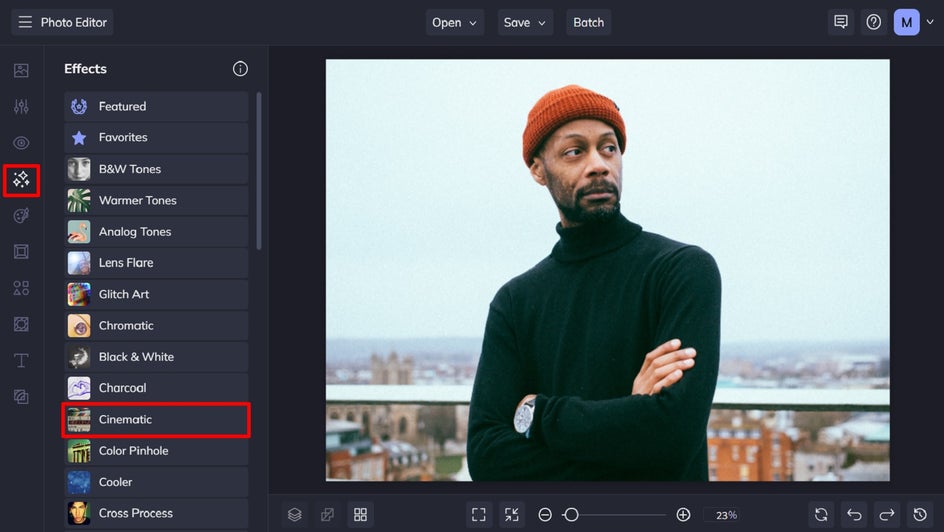Expand the Save dropdown menu

tap(525, 22)
